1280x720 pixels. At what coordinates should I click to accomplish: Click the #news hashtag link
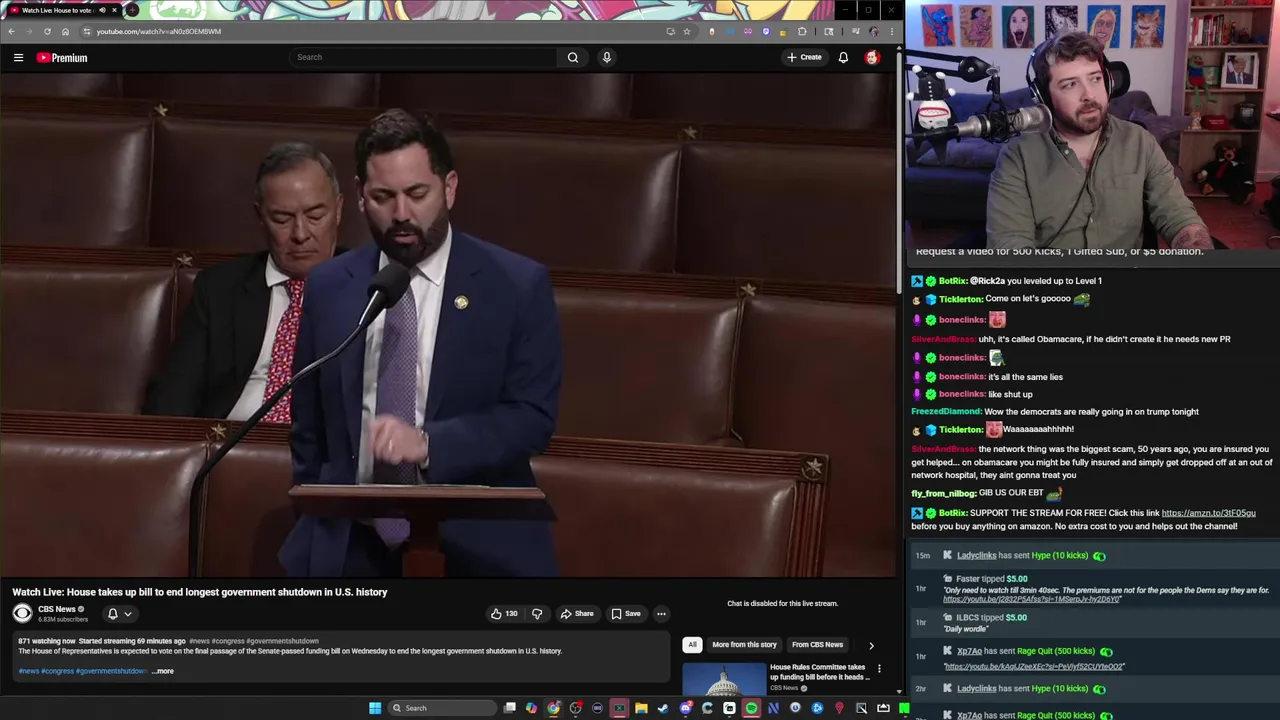(28, 671)
